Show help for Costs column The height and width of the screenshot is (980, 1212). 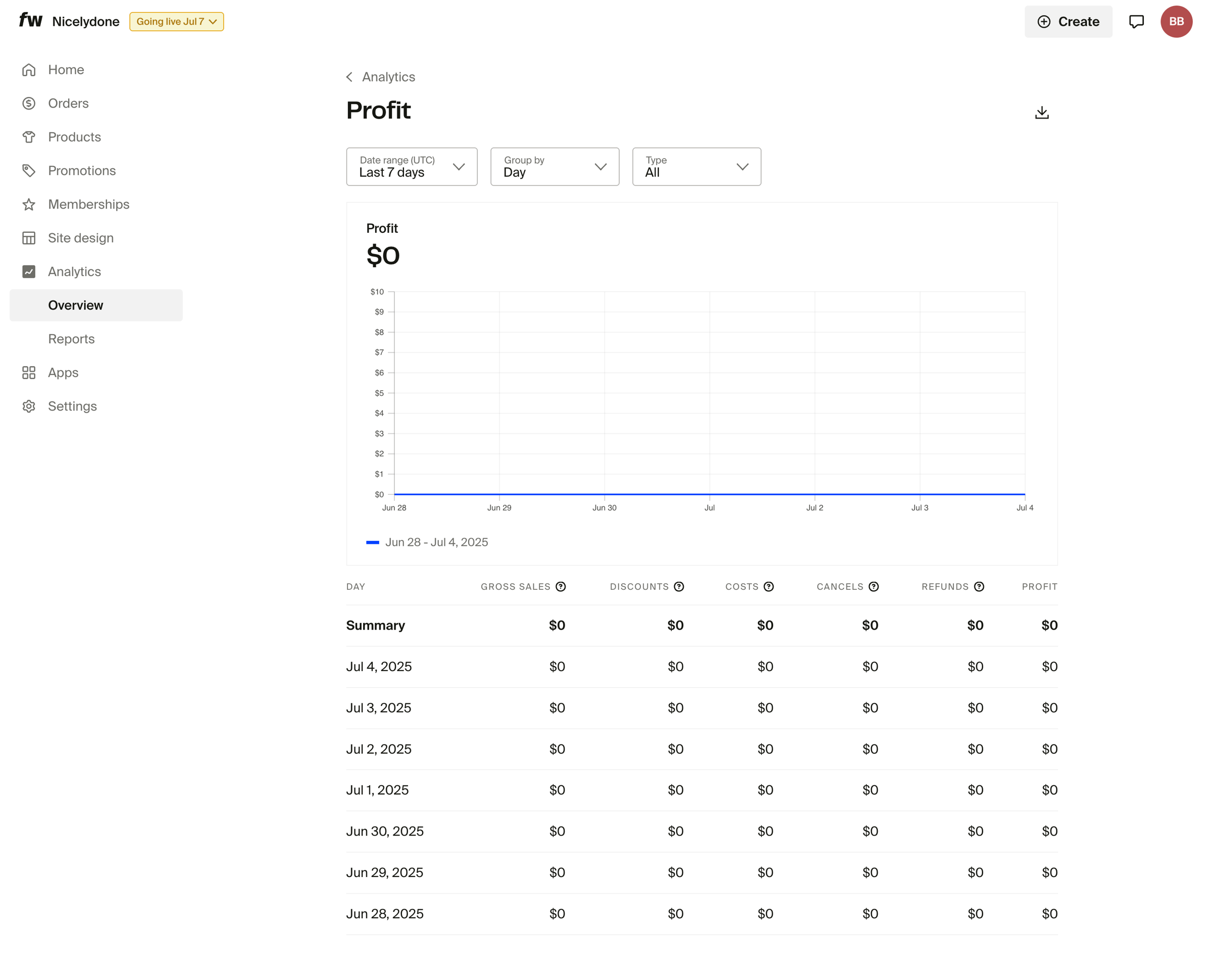click(x=768, y=587)
